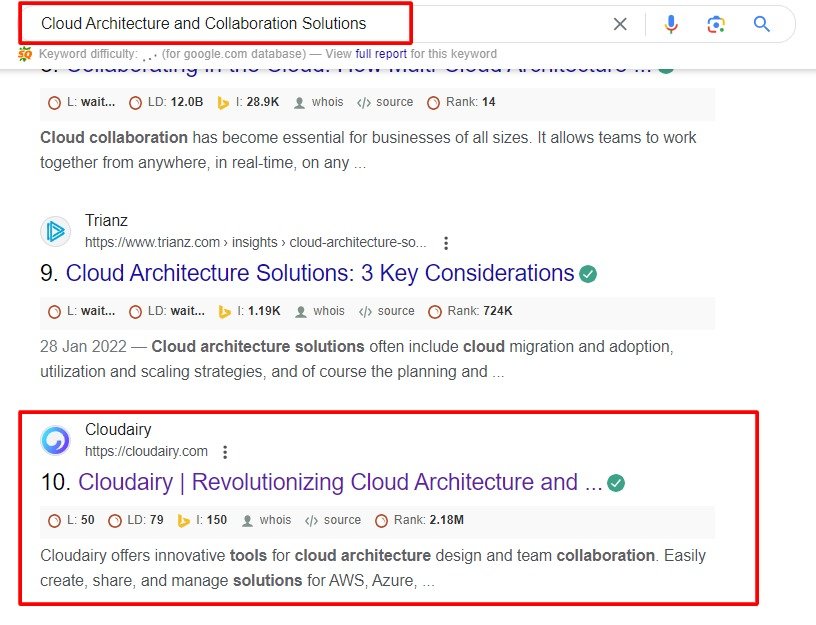This screenshot has height=625, width=816.
Task: Click LD: wait... parameter for Trianz
Action: (x=176, y=311)
